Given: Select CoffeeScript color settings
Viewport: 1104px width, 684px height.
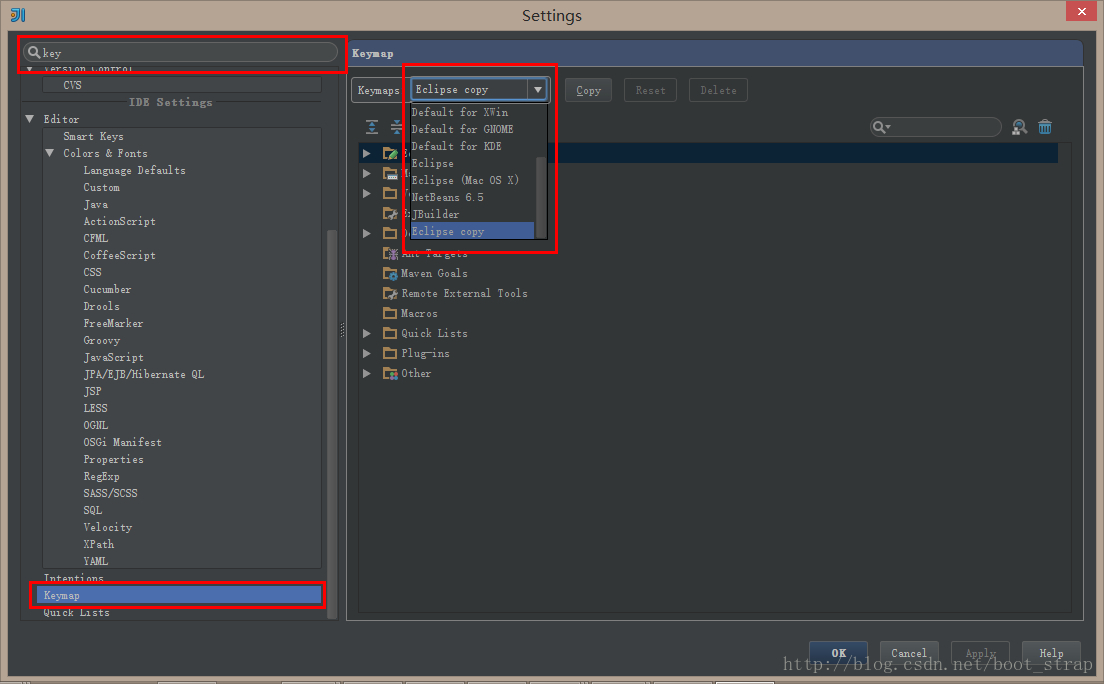Looking at the screenshot, I should pos(120,255).
